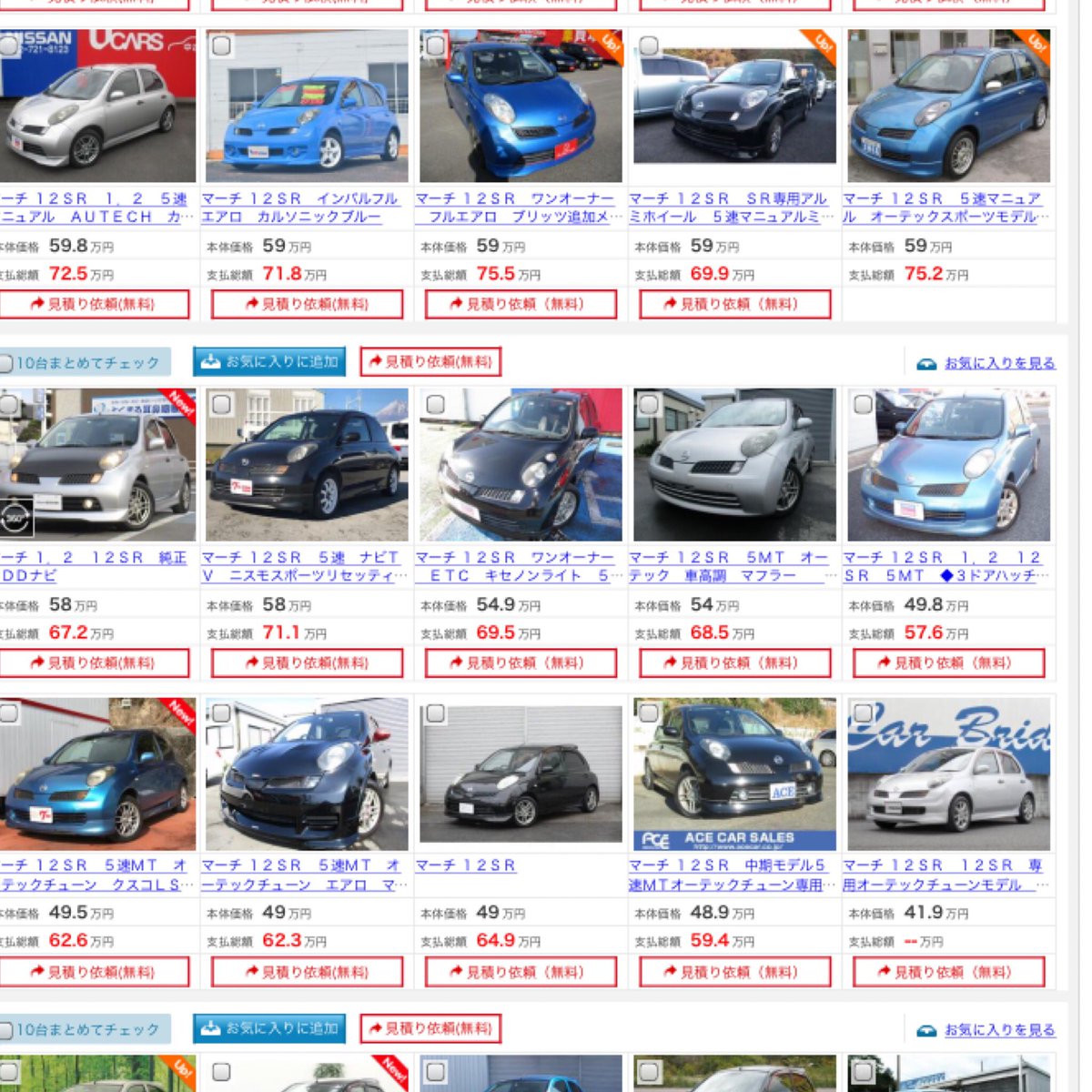Image resolution: width=1092 pixels, height=1092 pixels.
Task: Click upper お気に入りに追加 button
Action: tap(269, 361)
